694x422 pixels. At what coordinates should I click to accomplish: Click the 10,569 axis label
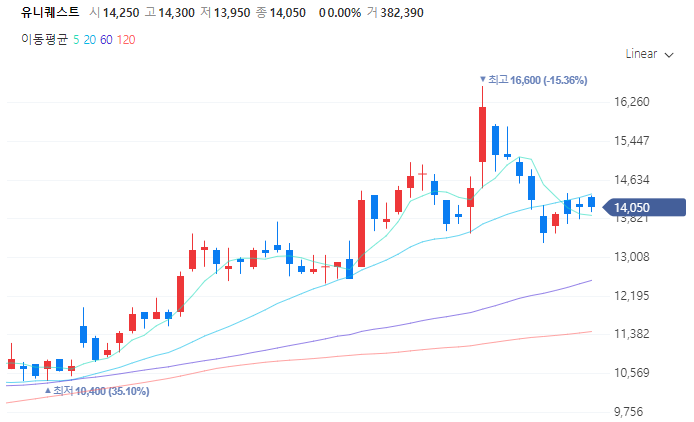(632, 373)
